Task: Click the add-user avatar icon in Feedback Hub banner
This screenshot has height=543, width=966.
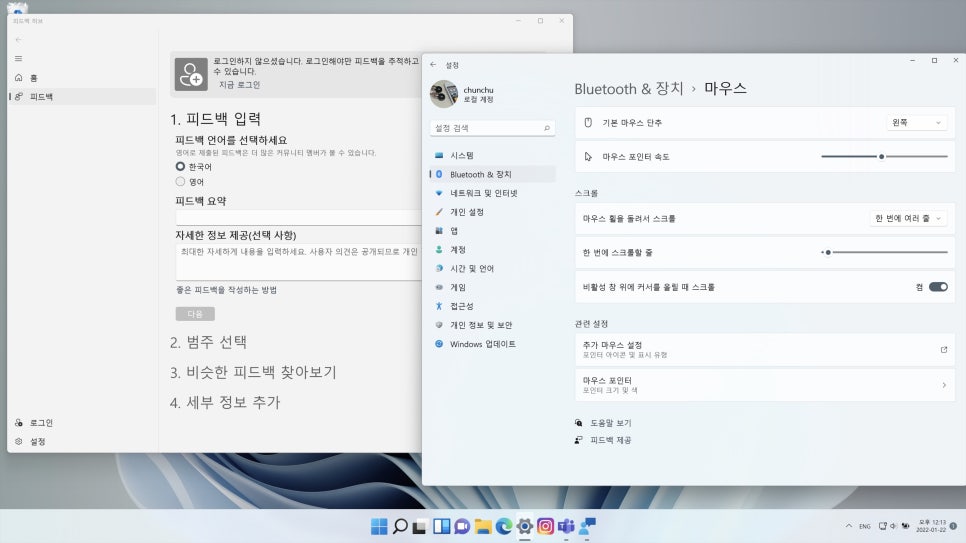Action: point(191,75)
